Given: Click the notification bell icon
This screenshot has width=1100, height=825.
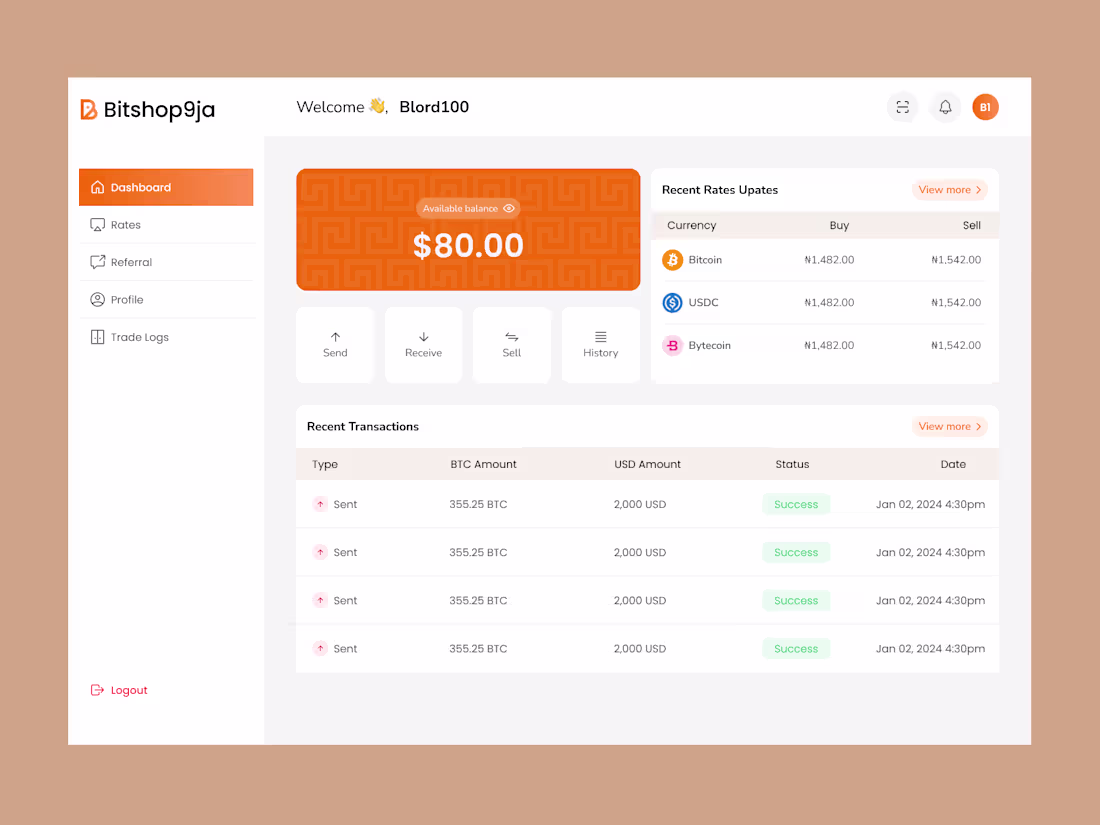Looking at the screenshot, I should point(944,107).
